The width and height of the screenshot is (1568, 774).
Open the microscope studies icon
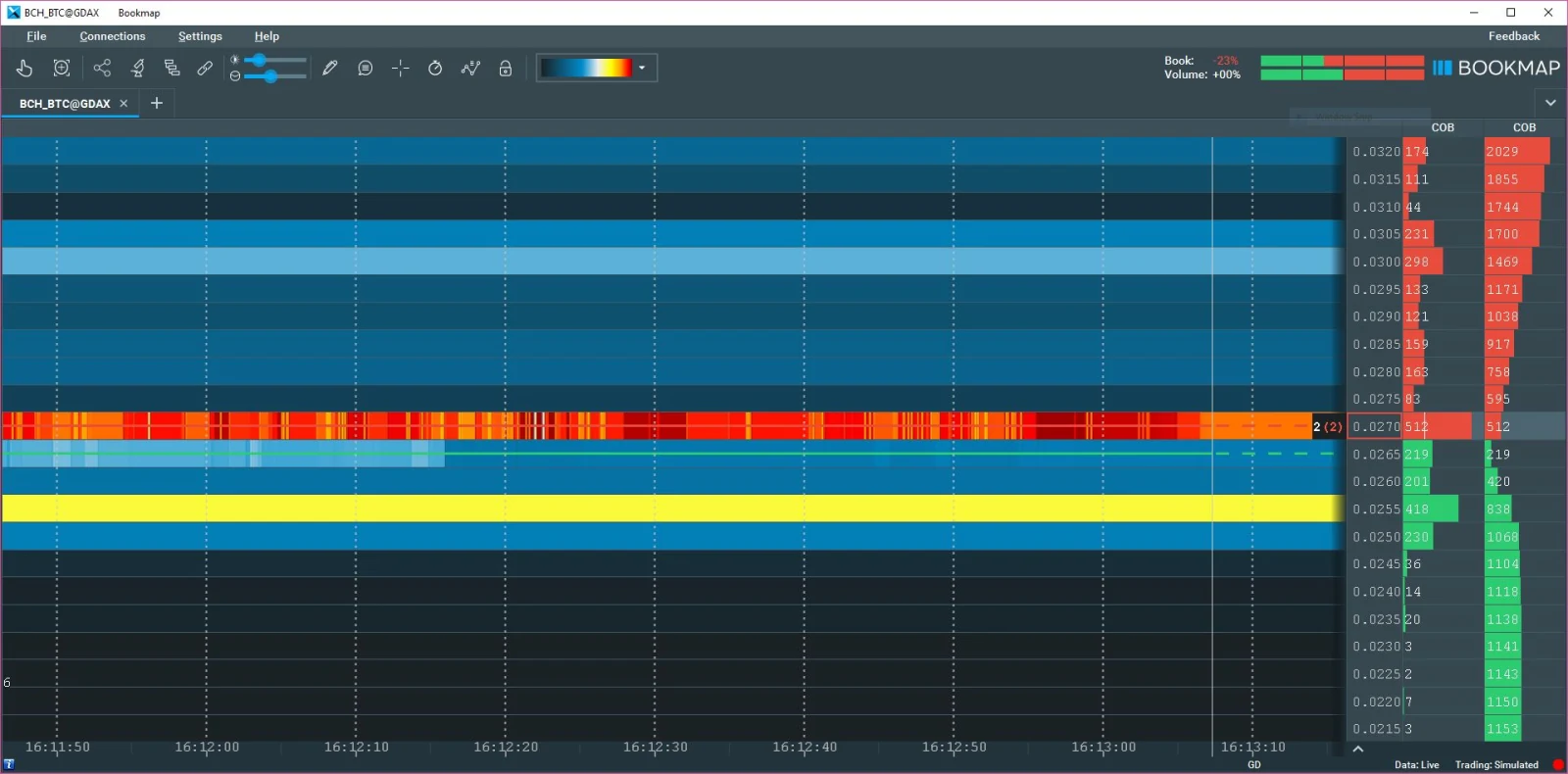click(137, 68)
